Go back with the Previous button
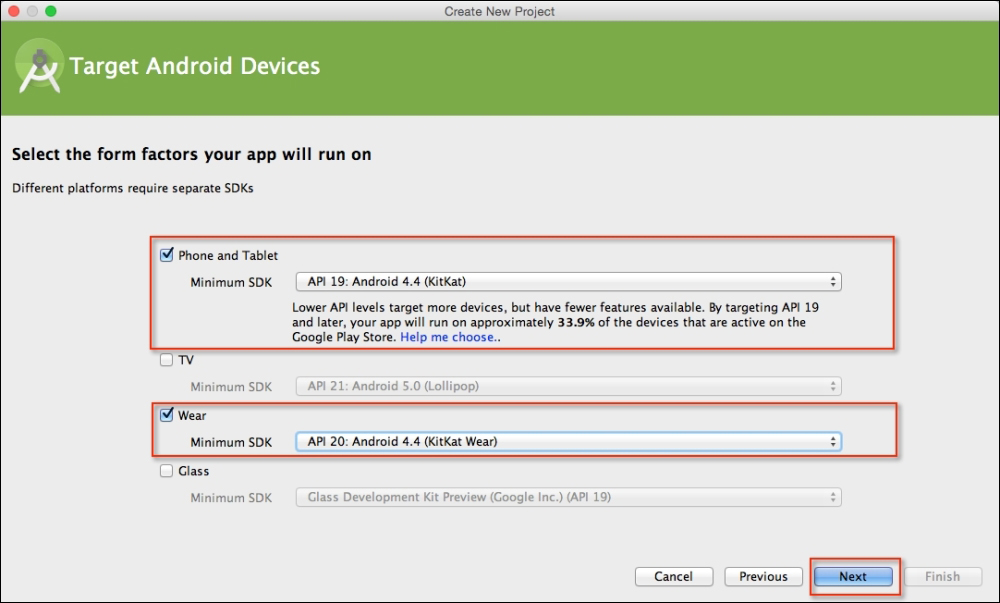The image size is (1000, 603). (x=763, y=576)
